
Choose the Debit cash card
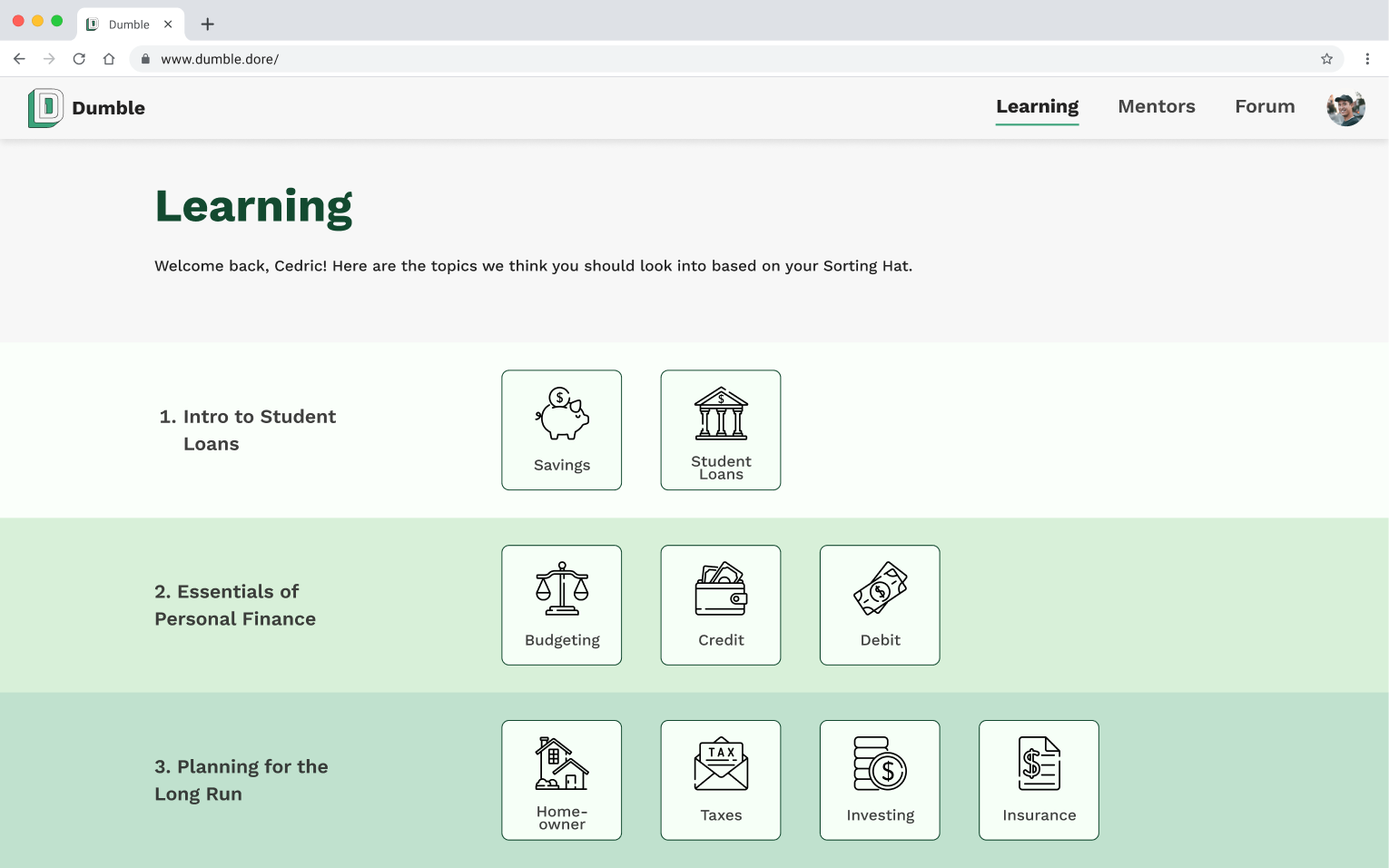pos(880,606)
